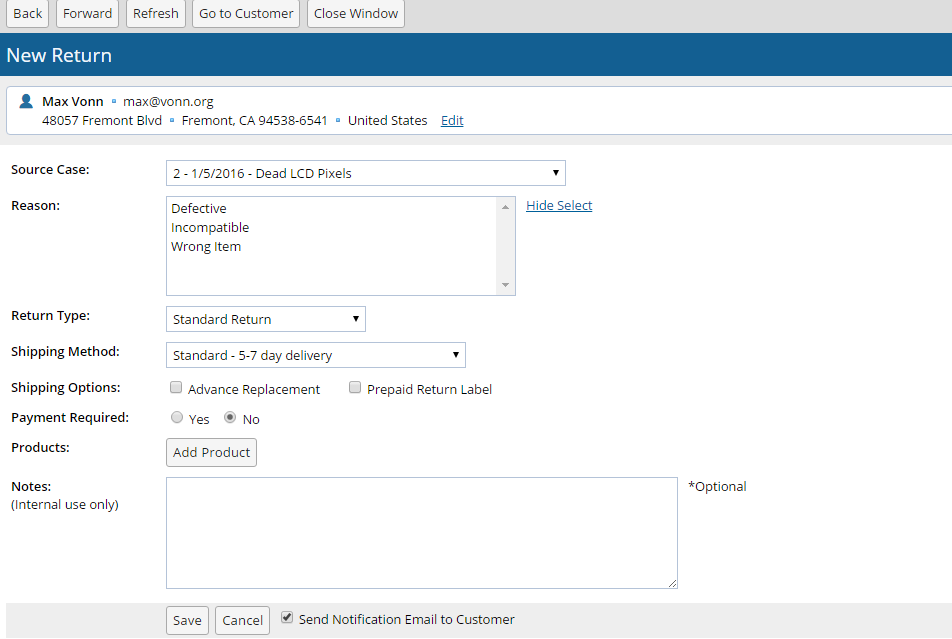Open the Shipping Method dropdown
Screen dimensions: 952x639
[315, 356]
